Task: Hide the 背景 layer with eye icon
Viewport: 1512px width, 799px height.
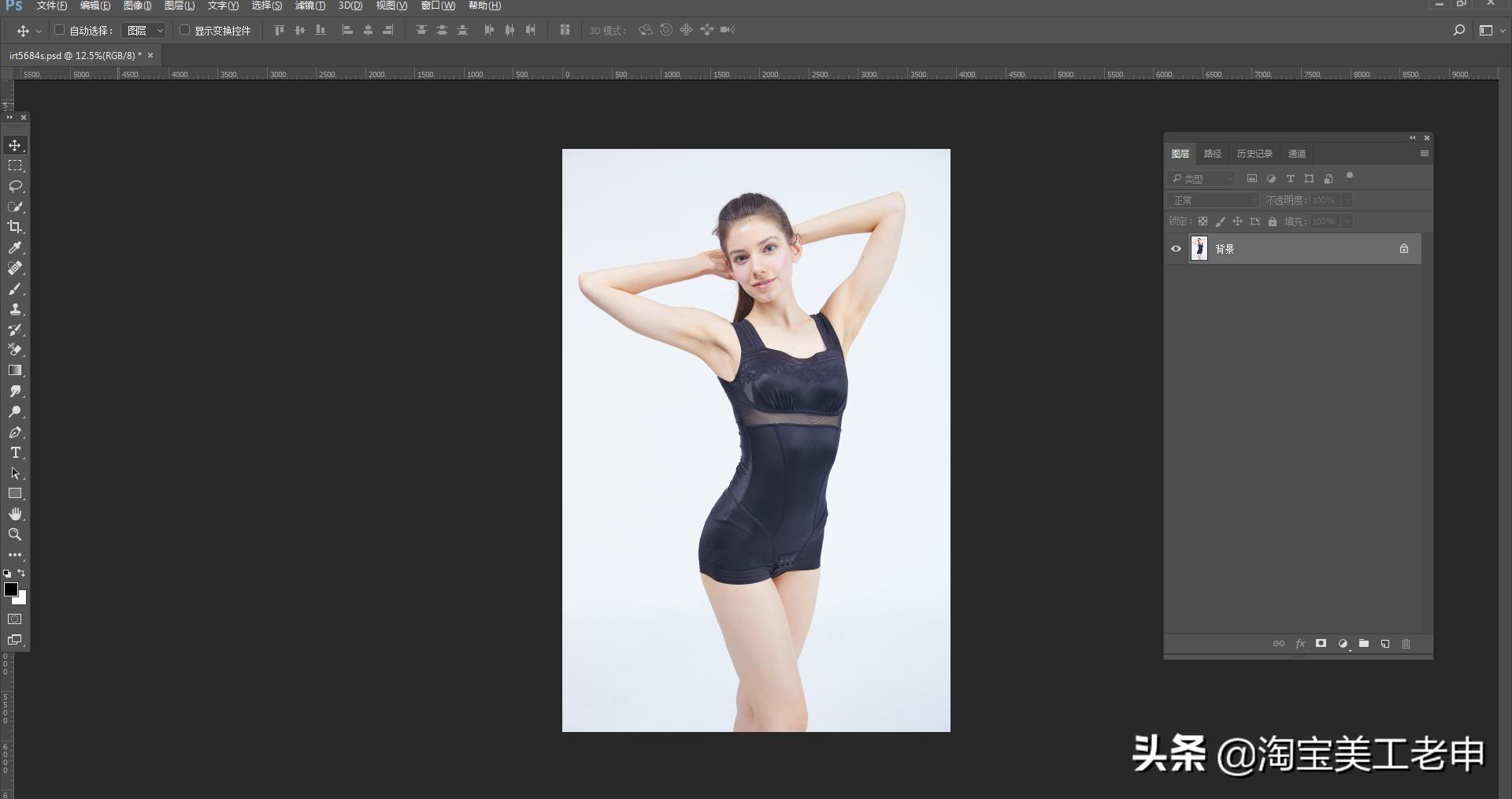Action: [1176, 249]
